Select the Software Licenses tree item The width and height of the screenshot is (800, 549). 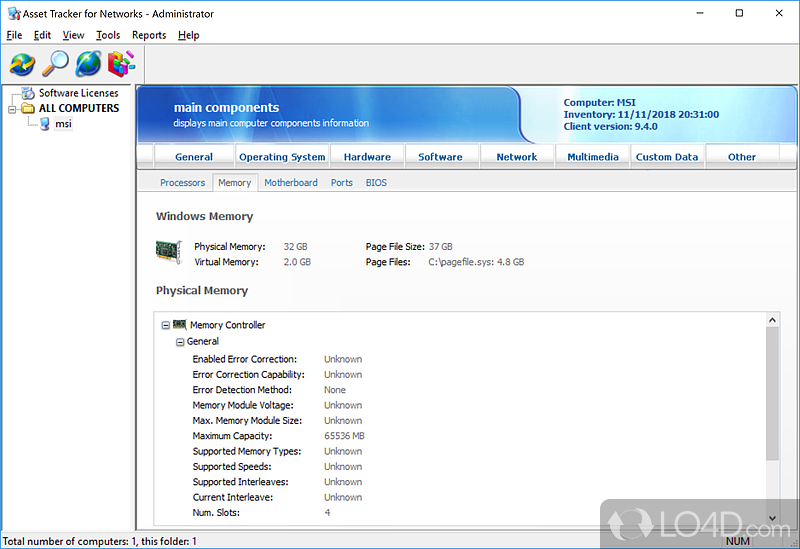click(79, 93)
